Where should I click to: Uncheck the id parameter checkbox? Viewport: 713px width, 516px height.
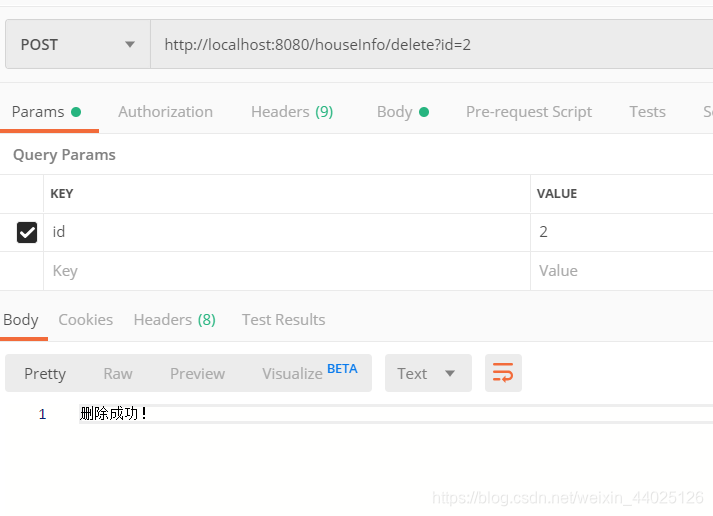[27, 232]
